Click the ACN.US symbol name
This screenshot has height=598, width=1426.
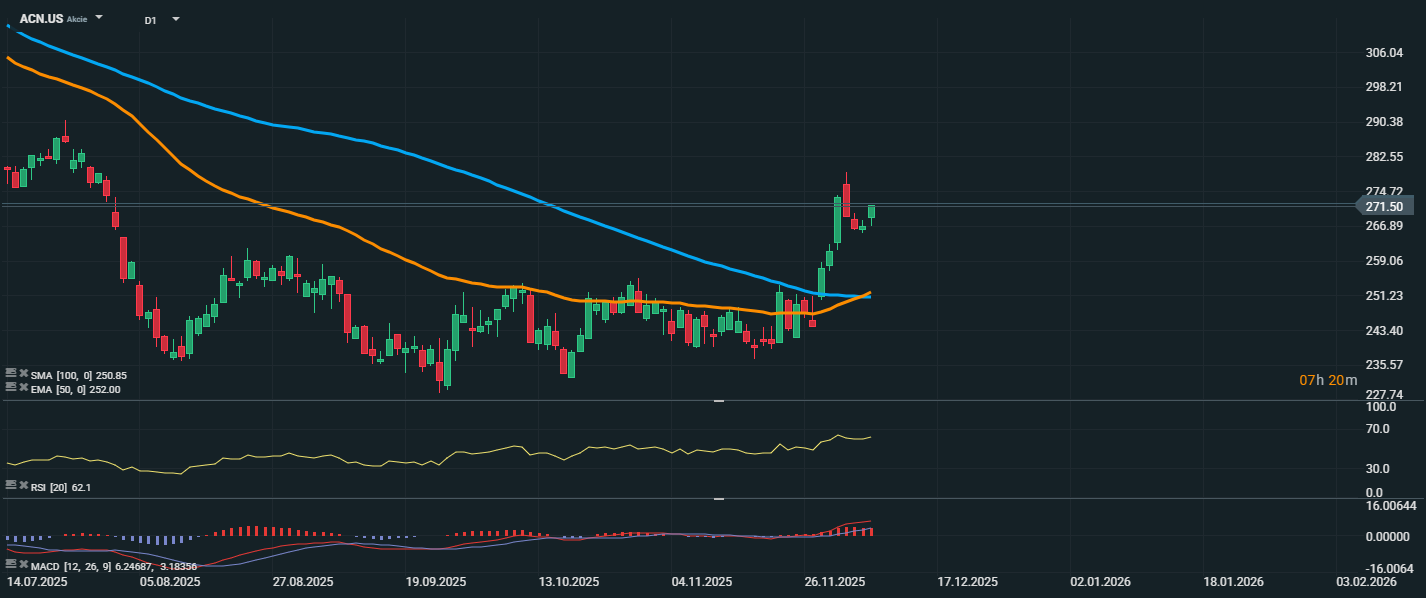click(41, 19)
